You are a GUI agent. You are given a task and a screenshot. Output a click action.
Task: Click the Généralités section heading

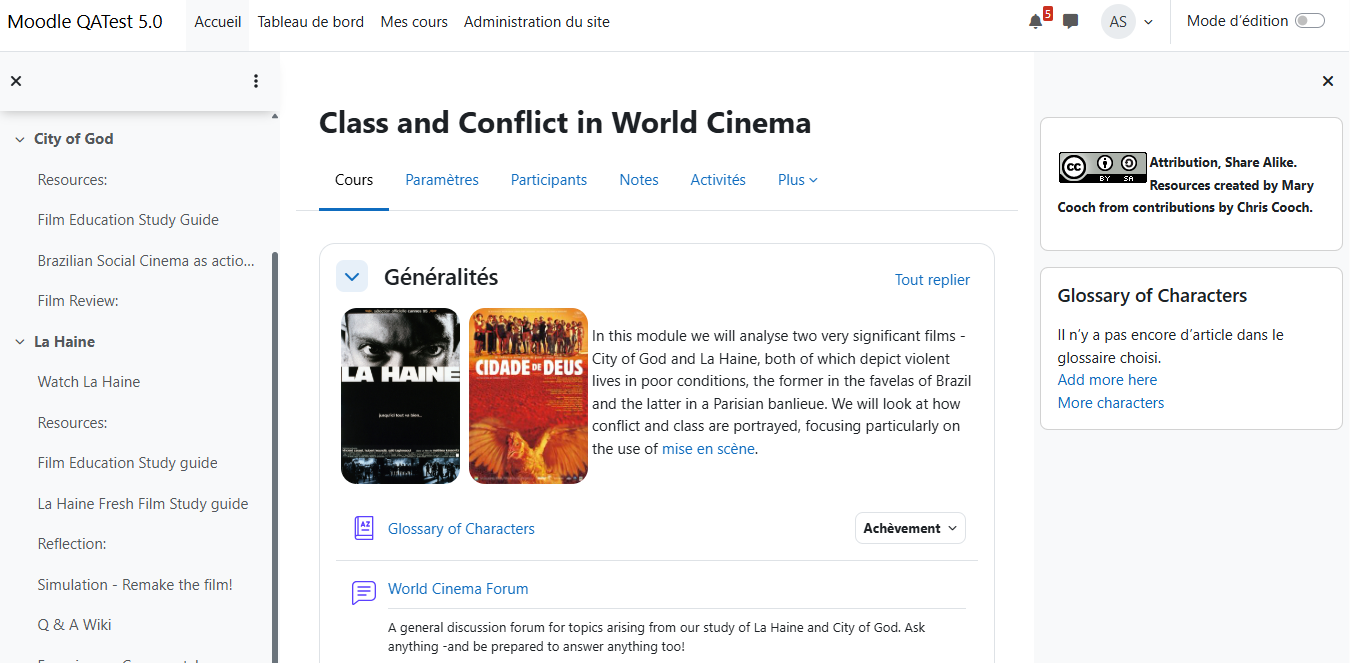point(441,277)
